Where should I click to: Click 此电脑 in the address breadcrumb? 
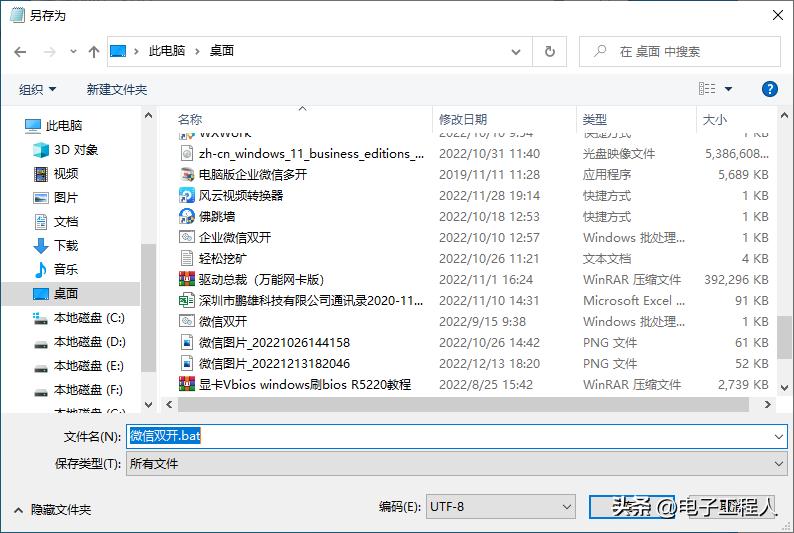point(167,51)
